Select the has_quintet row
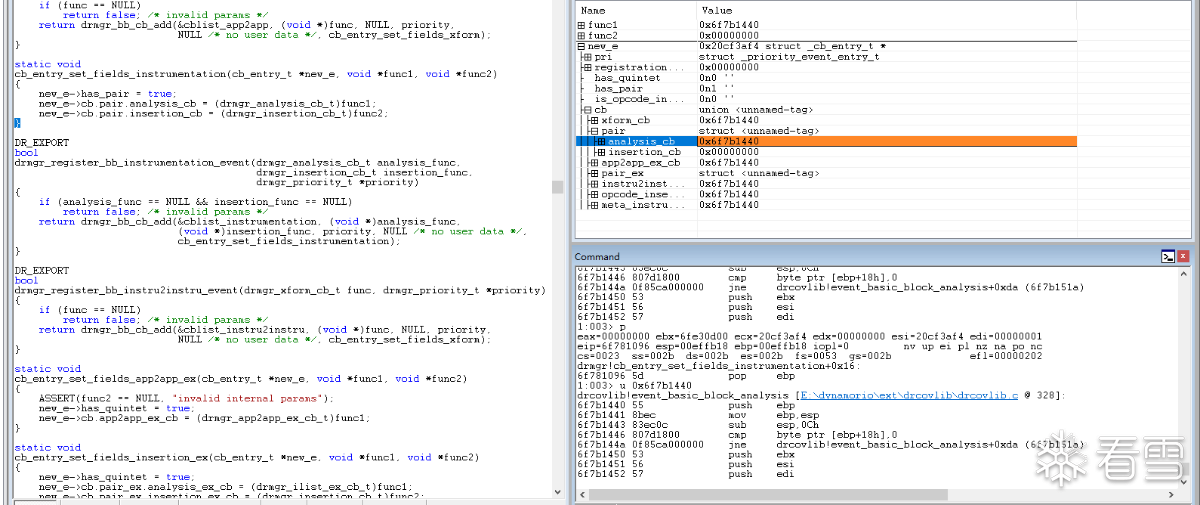The height and width of the screenshot is (505, 1200). 826,77
